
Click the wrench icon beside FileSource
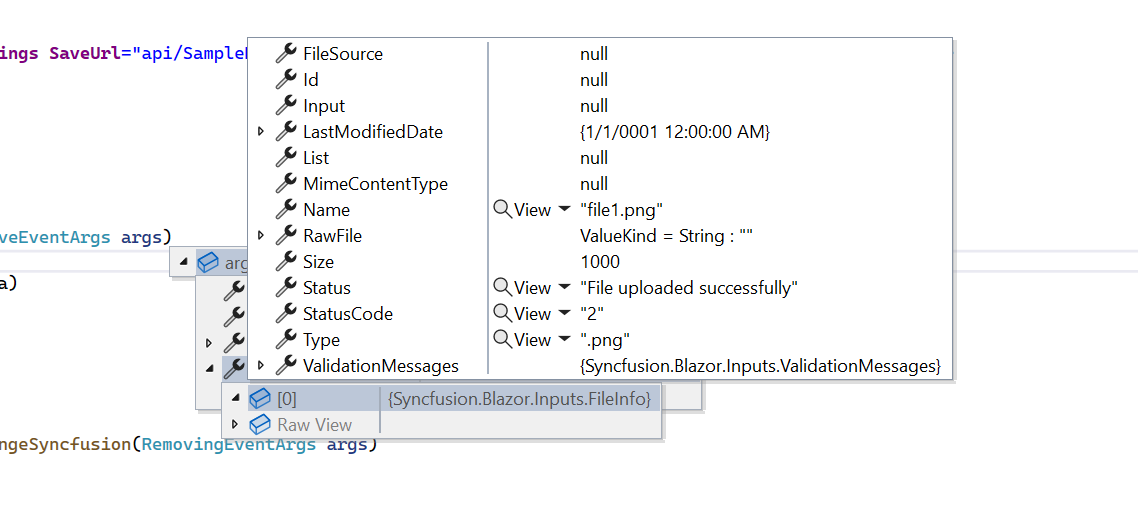point(286,54)
